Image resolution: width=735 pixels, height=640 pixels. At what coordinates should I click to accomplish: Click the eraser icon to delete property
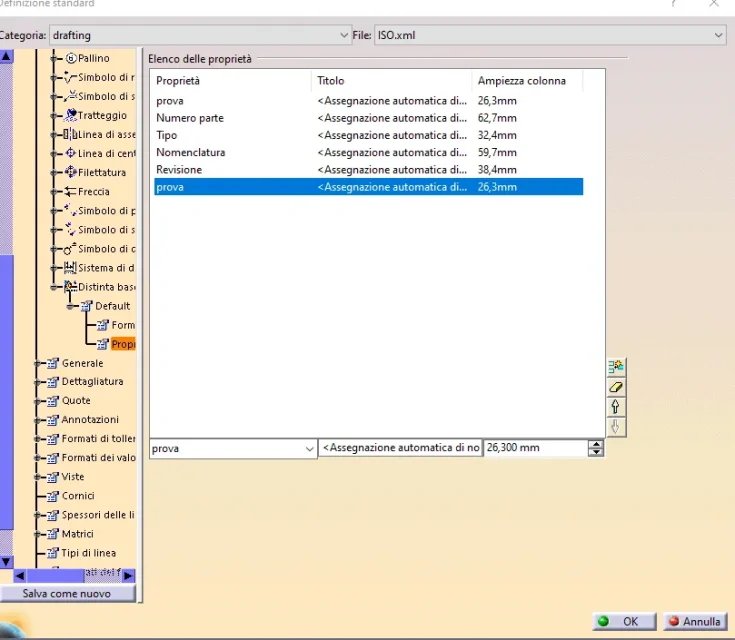pyautogui.click(x=616, y=386)
